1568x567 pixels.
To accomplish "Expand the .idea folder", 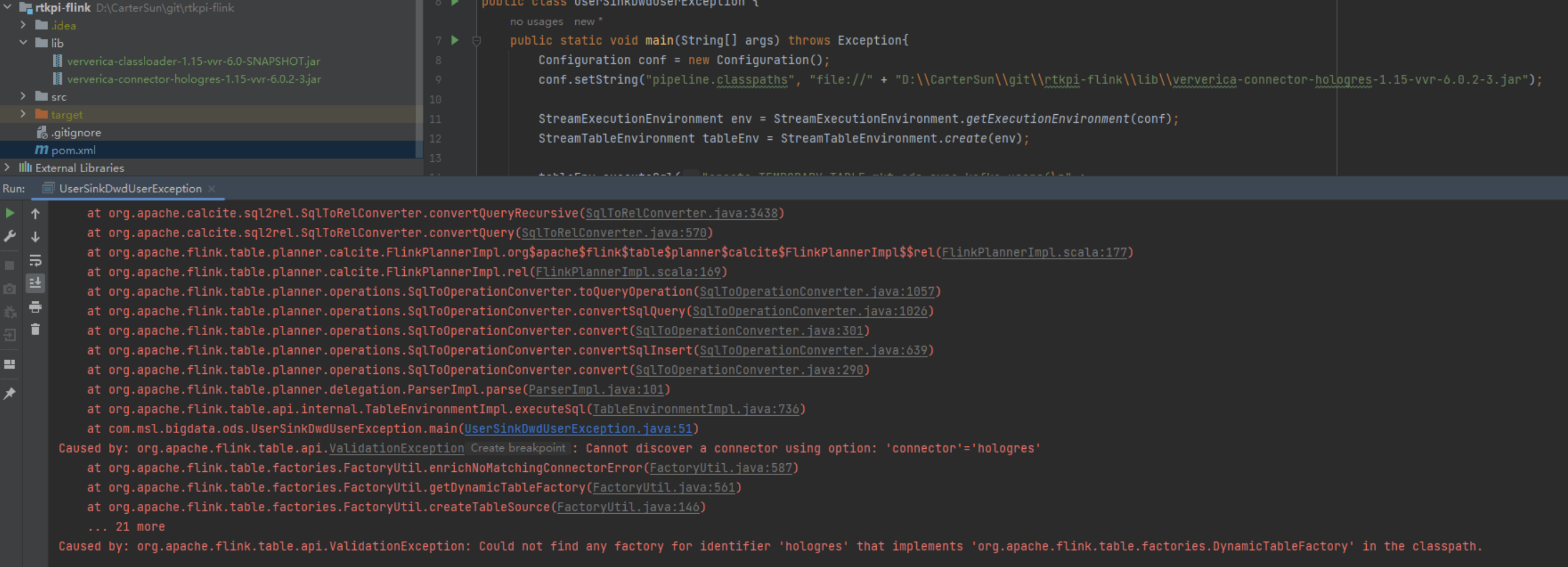I will coord(23,25).
